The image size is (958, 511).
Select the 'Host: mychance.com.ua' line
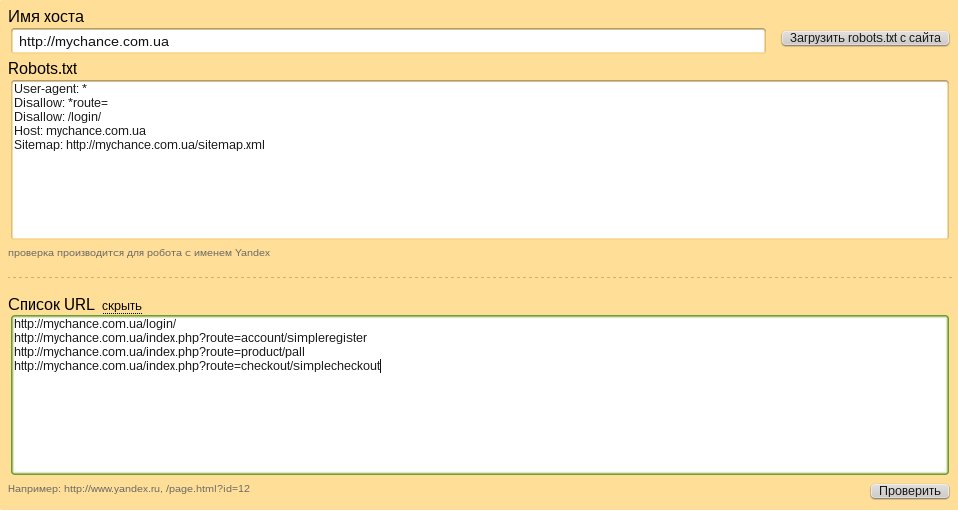[x=80, y=131]
